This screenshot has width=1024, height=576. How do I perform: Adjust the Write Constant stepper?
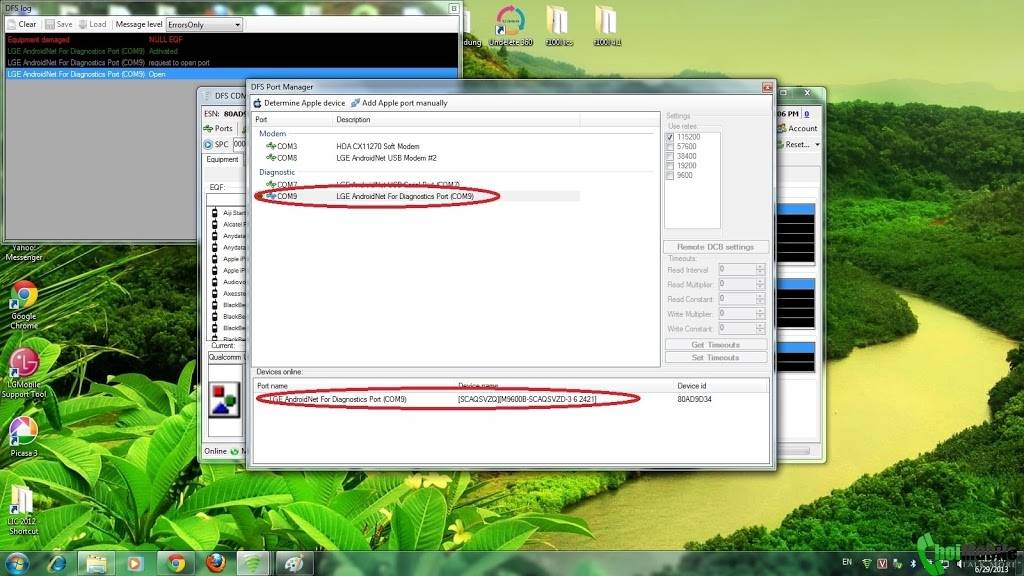click(x=760, y=328)
